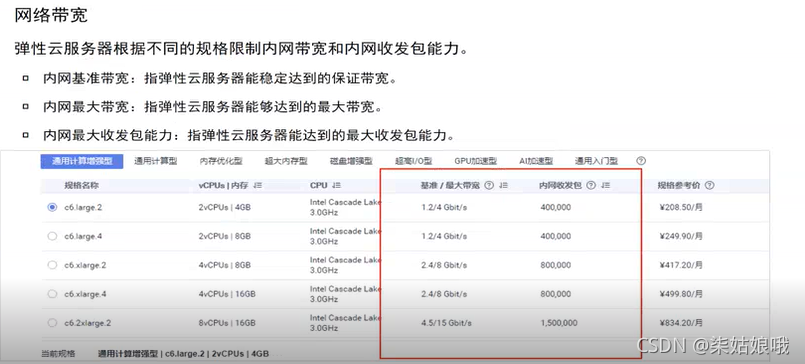Click price ¥499.80/月

pos(680,294)
